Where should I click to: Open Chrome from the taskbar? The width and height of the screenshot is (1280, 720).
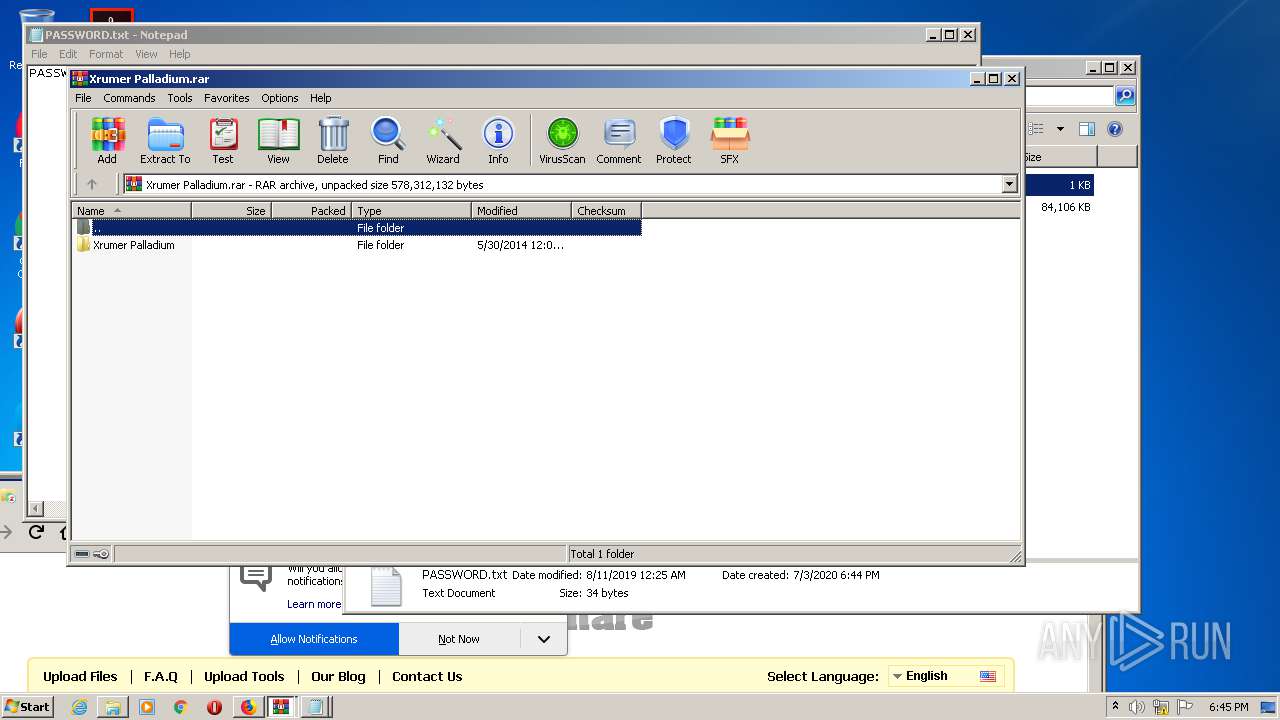[x=181, y=707]
